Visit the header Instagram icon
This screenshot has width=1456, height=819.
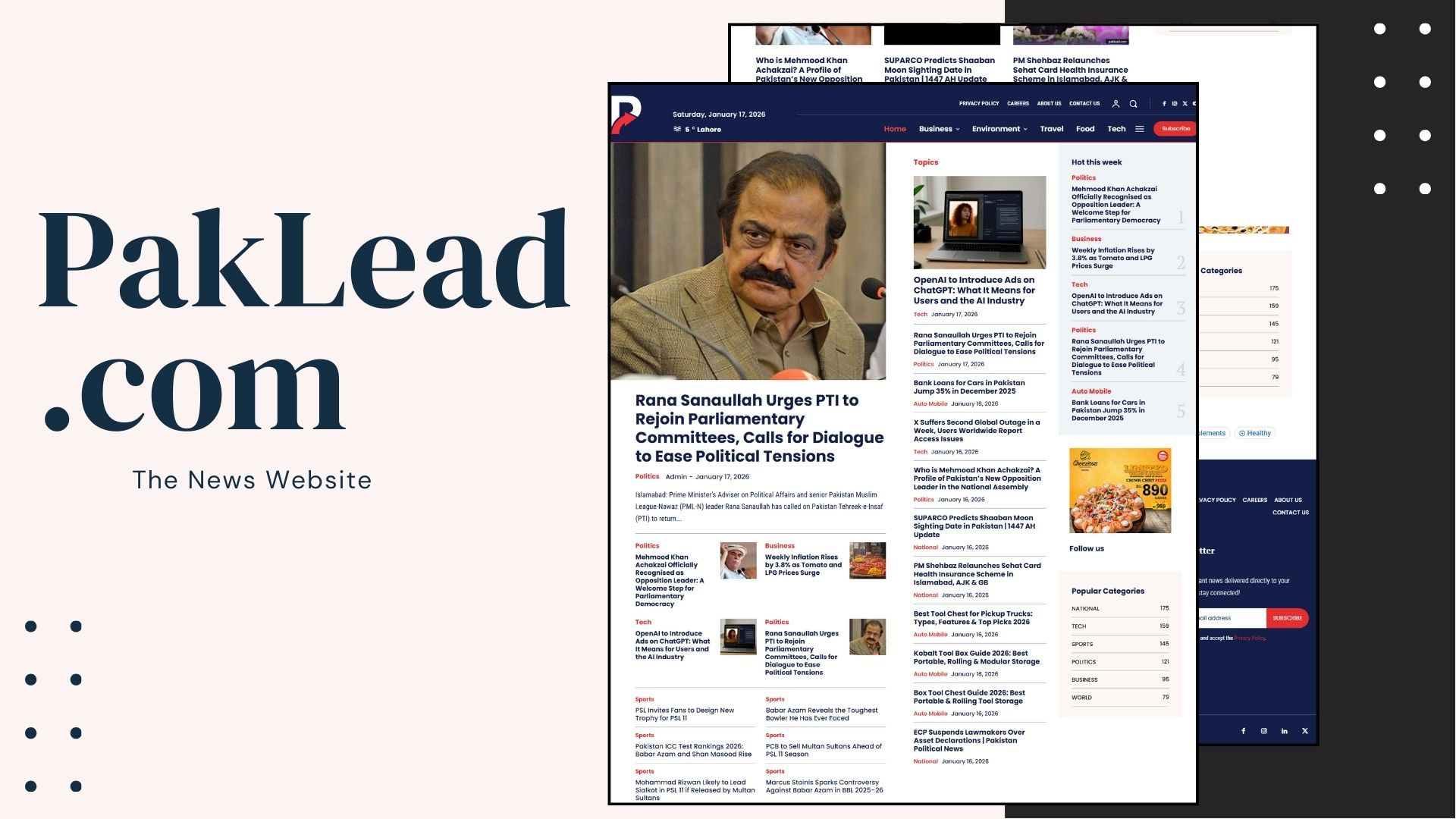pyautogui.click(x=1175, y=104)
